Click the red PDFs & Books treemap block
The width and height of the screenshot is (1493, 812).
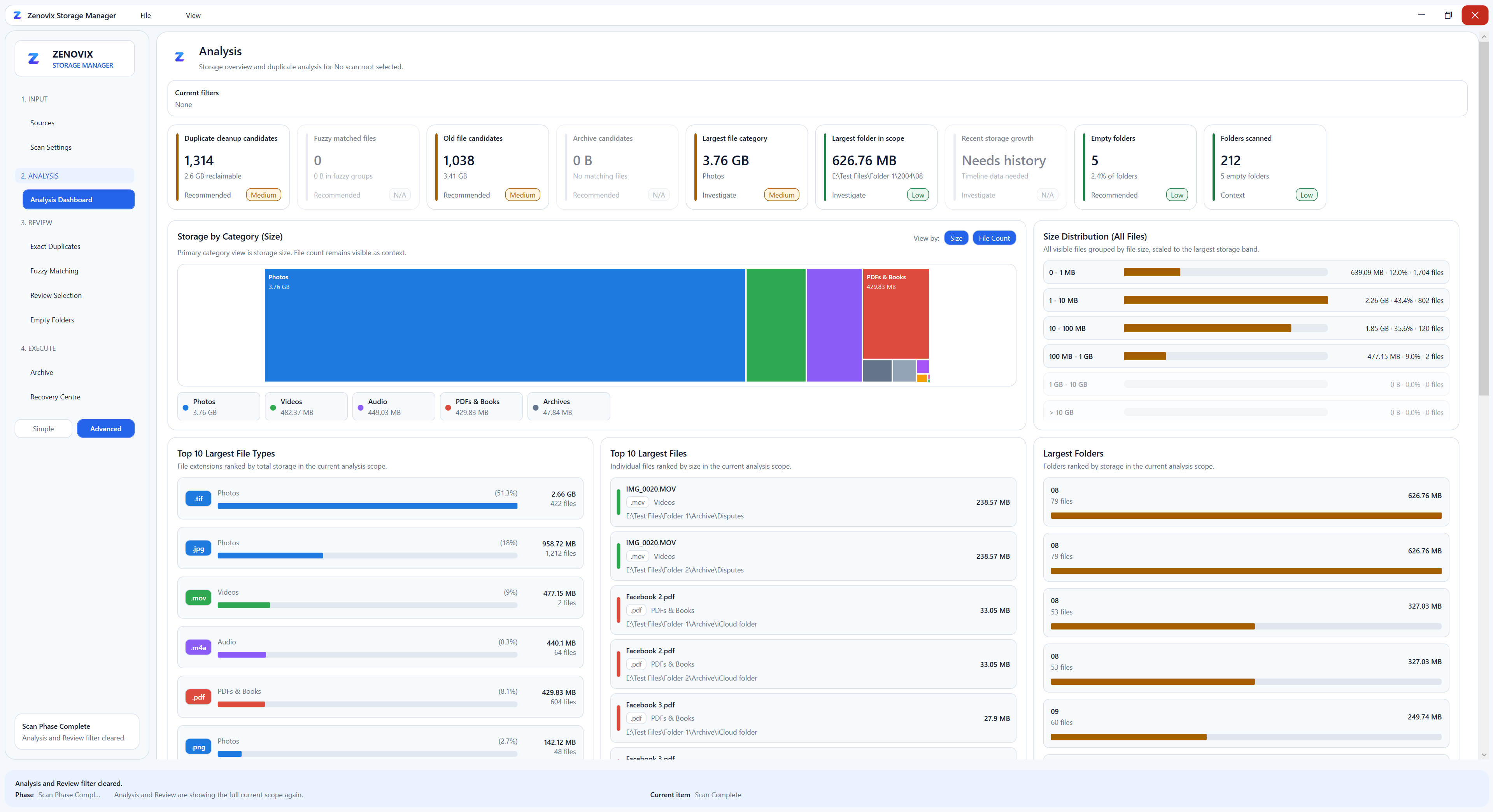tap(895, 313)
